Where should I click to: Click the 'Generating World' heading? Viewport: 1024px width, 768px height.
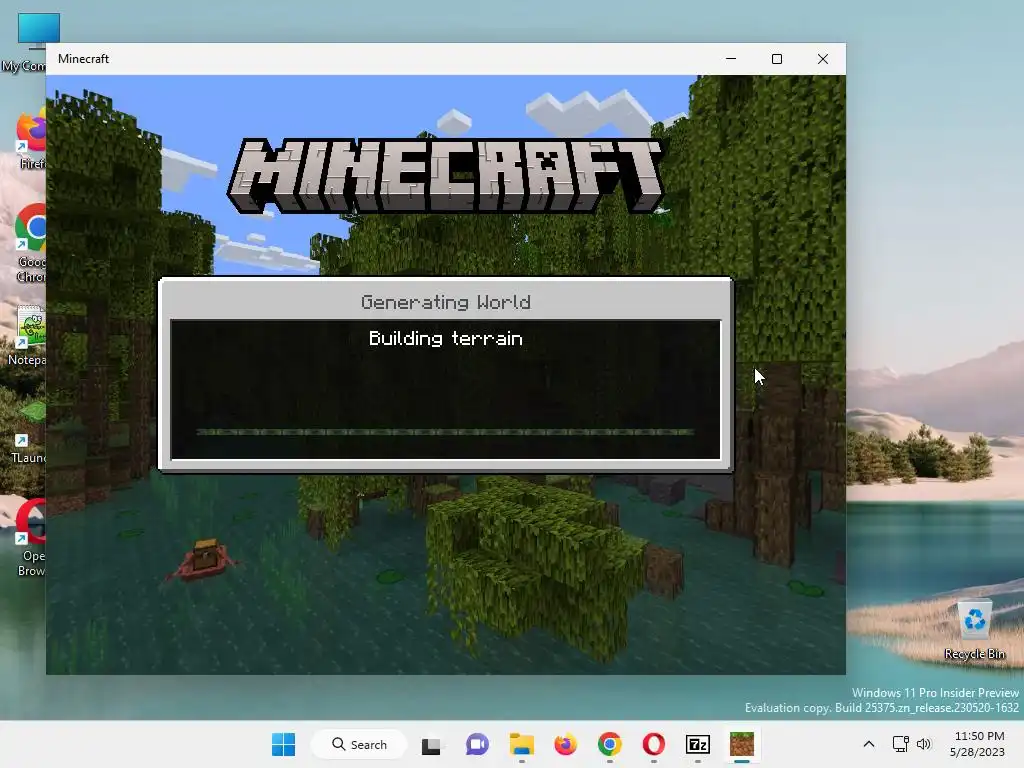pyautogui.click(x=445, y=302)
